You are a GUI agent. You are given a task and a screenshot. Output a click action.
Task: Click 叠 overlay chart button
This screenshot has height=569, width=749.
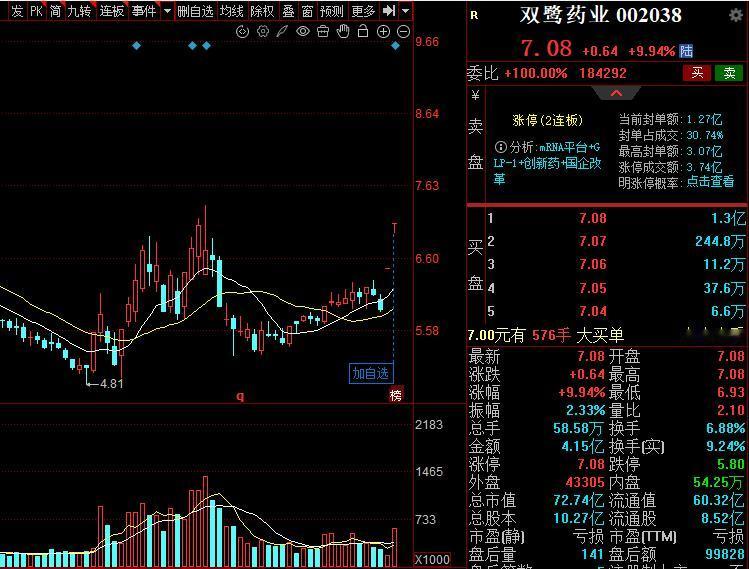(x=288, y=11)
